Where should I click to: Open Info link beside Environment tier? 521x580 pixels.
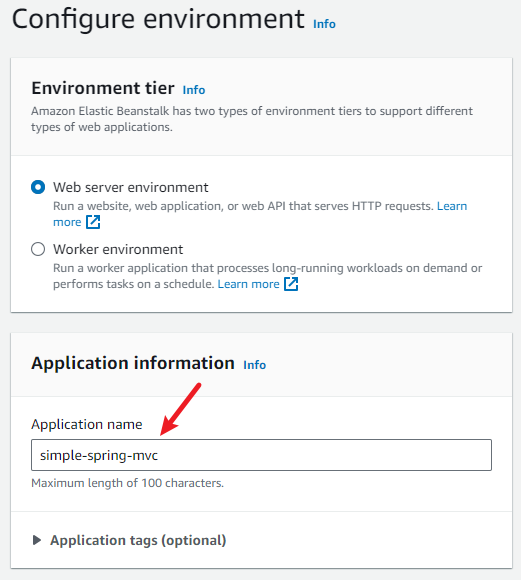[x=194, y=90]
